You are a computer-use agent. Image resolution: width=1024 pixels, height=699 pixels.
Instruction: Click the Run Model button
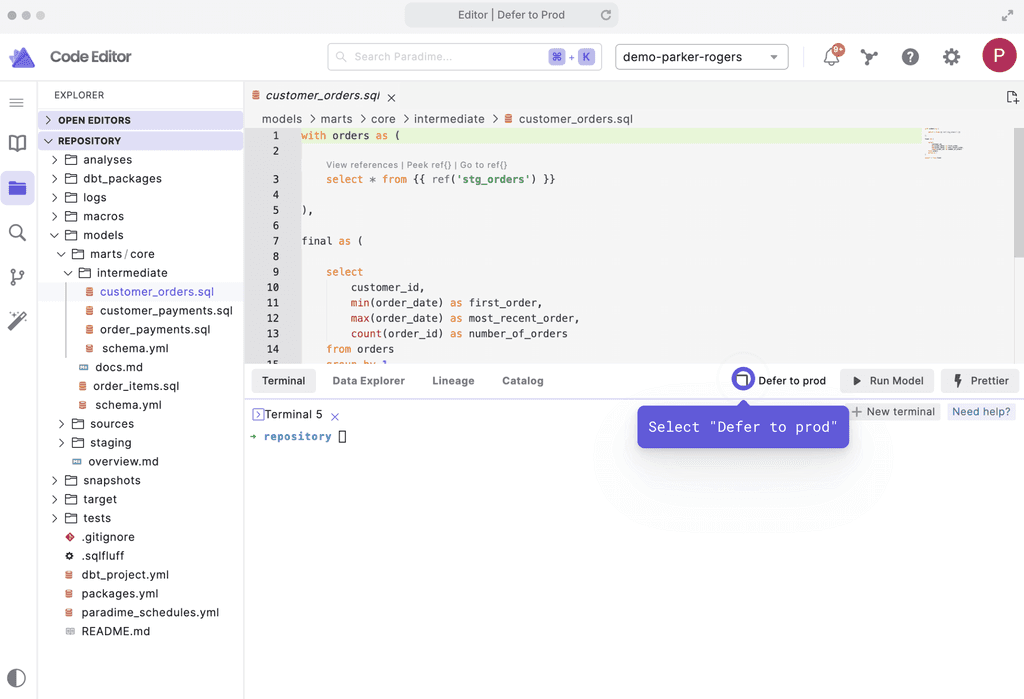886,380
